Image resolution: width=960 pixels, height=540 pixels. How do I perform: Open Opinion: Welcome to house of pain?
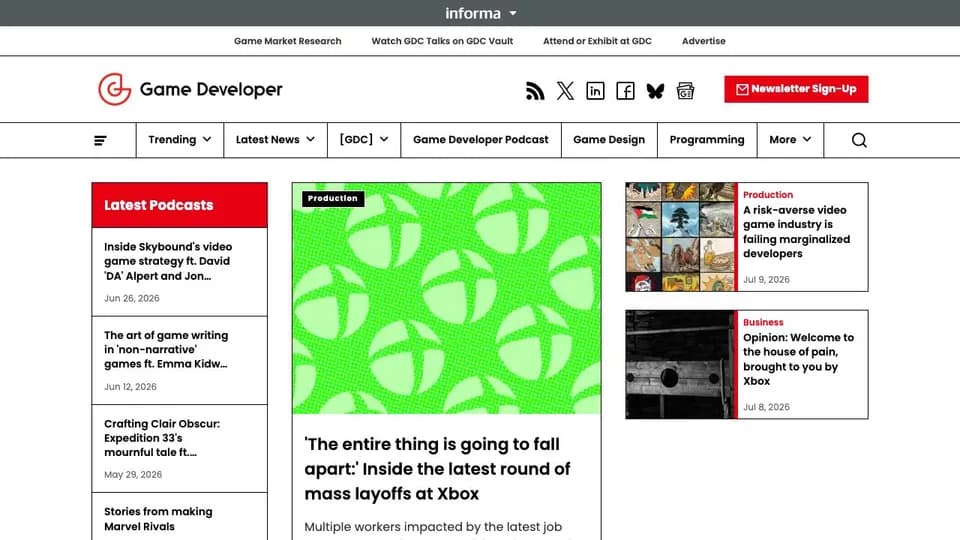(798, 359)
